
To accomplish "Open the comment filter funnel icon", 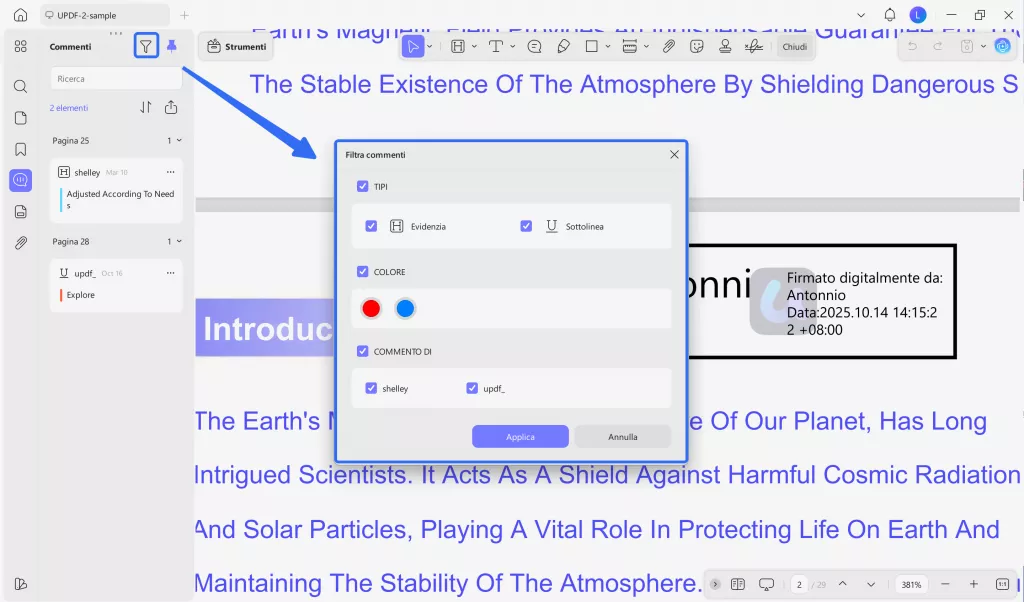I will click(146, 46).
